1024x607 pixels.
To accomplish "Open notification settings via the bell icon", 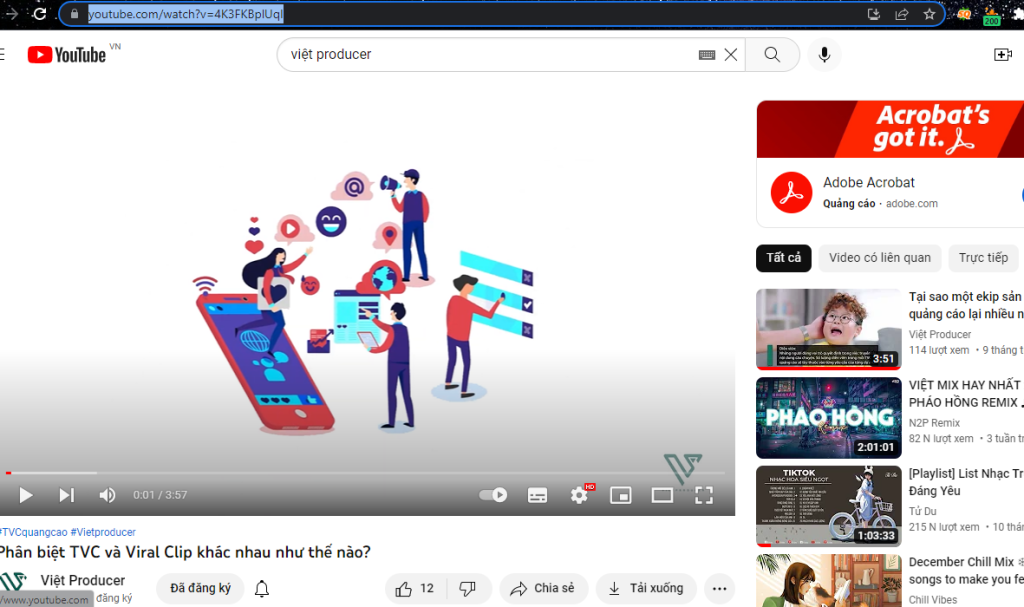I will coord(261,589).
